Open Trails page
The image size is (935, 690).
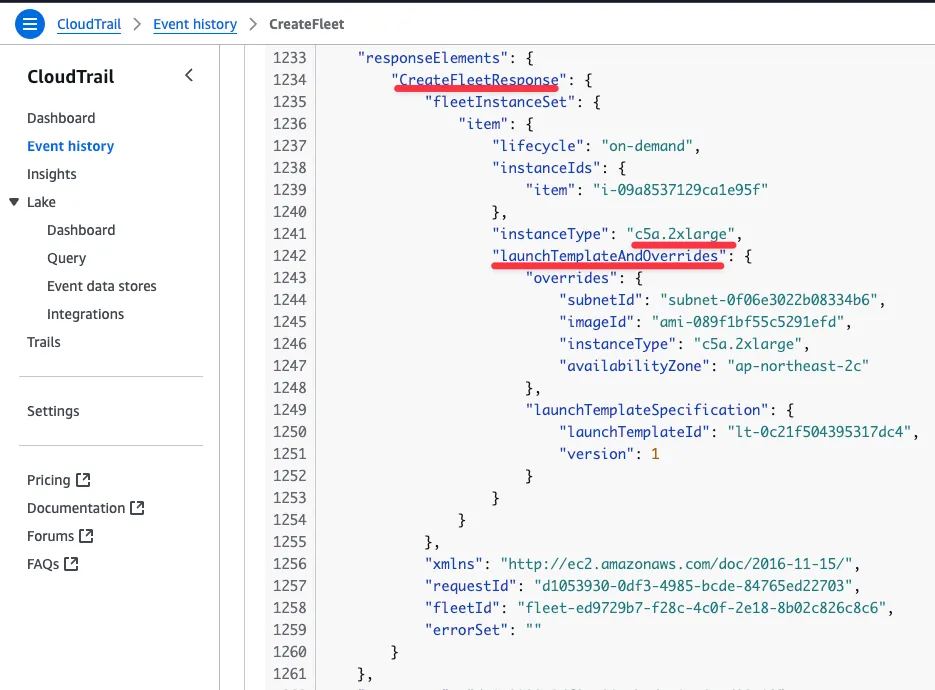44,342
